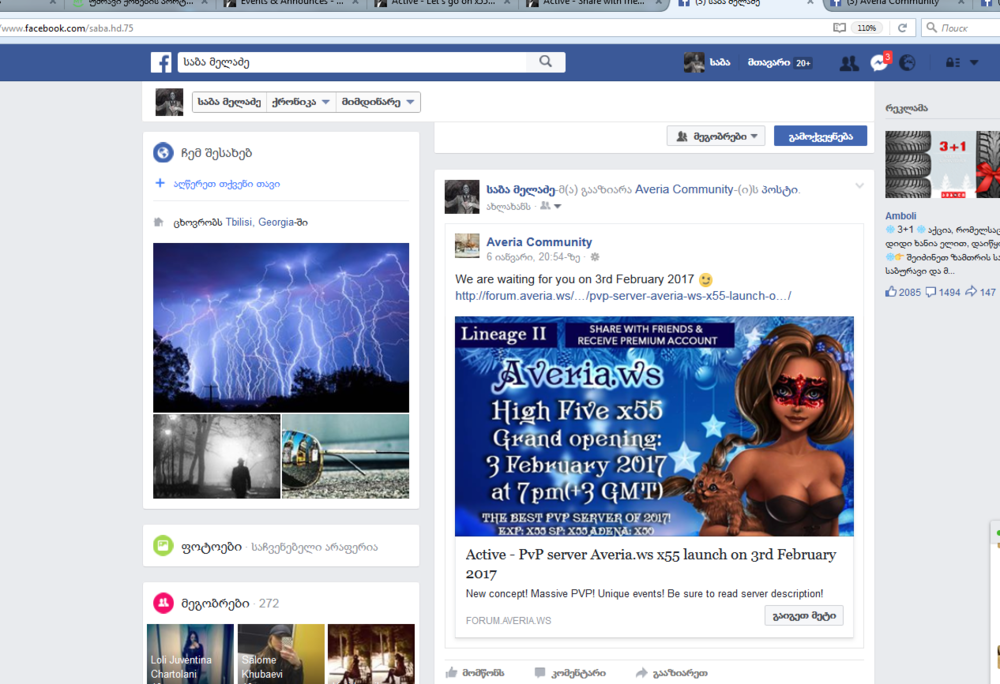Expand the მეგობრები friends dropdown button

[x=715, y=136]
